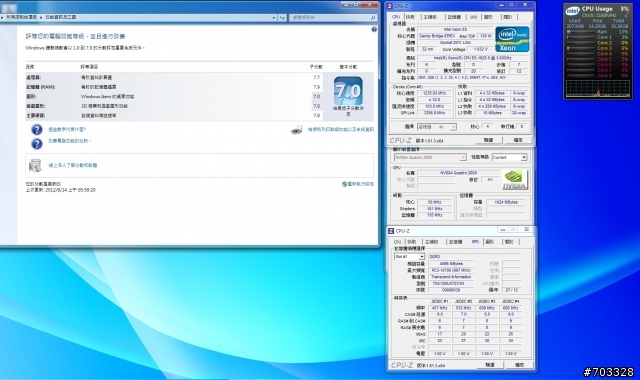Click the CPU-Z app icon in the processor window title bar

[x=389, y=6]
